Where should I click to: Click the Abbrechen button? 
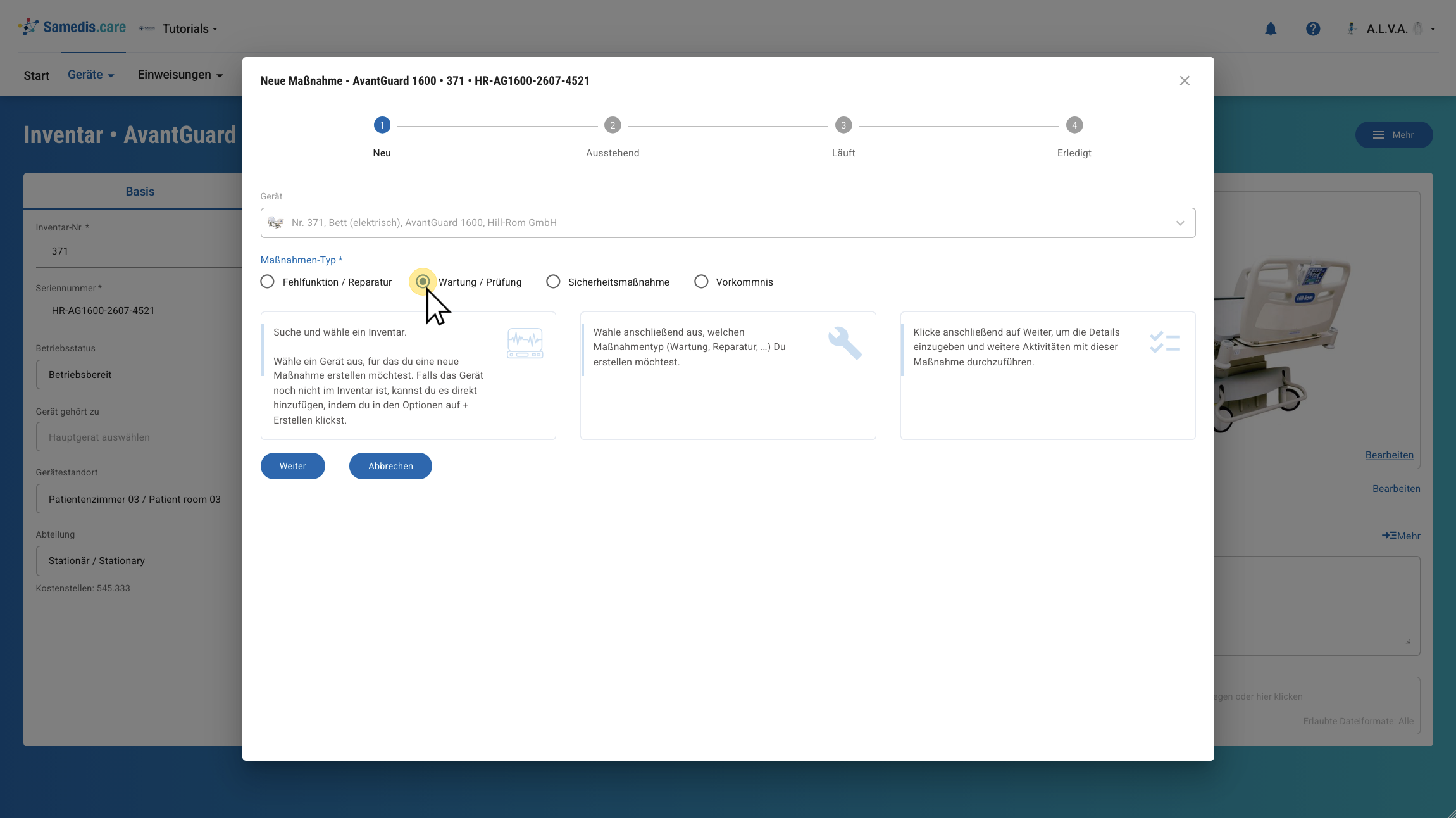click(x=390, y=466)
